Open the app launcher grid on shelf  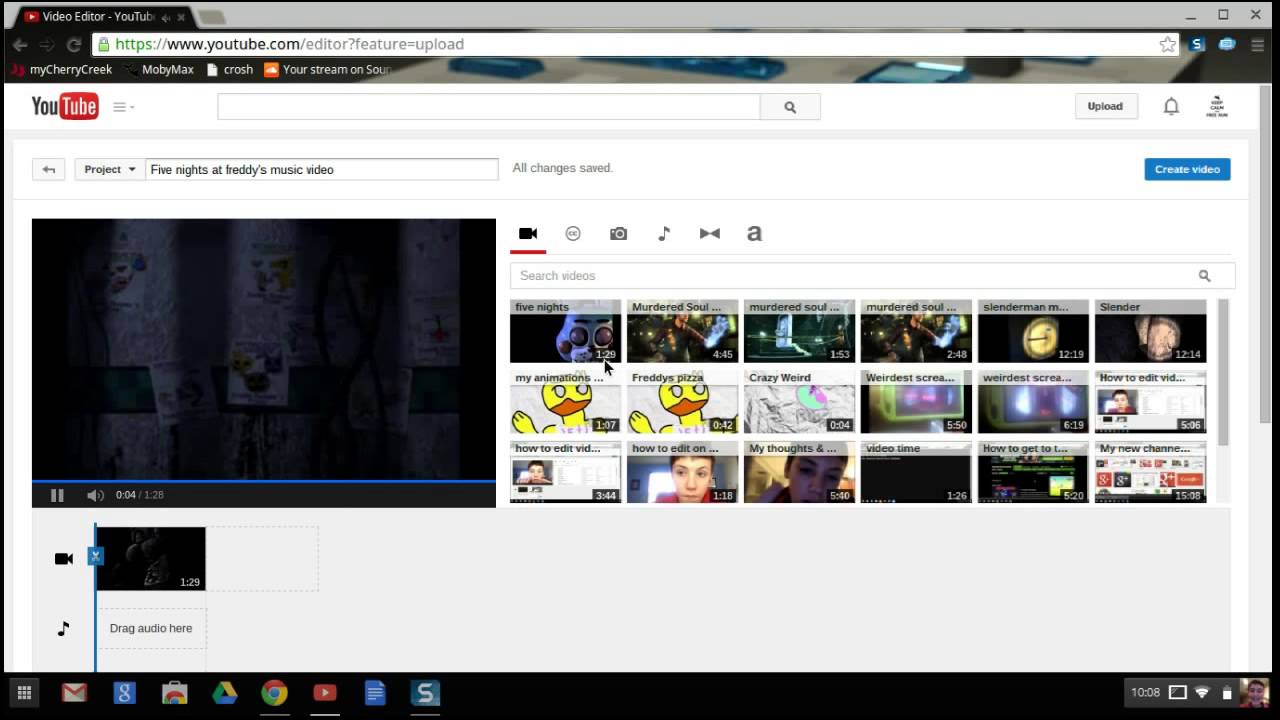24,693
